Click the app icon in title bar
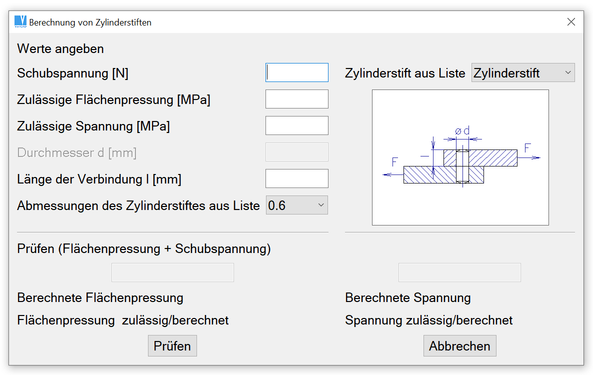The image size is (593, 375). [20, 22]
